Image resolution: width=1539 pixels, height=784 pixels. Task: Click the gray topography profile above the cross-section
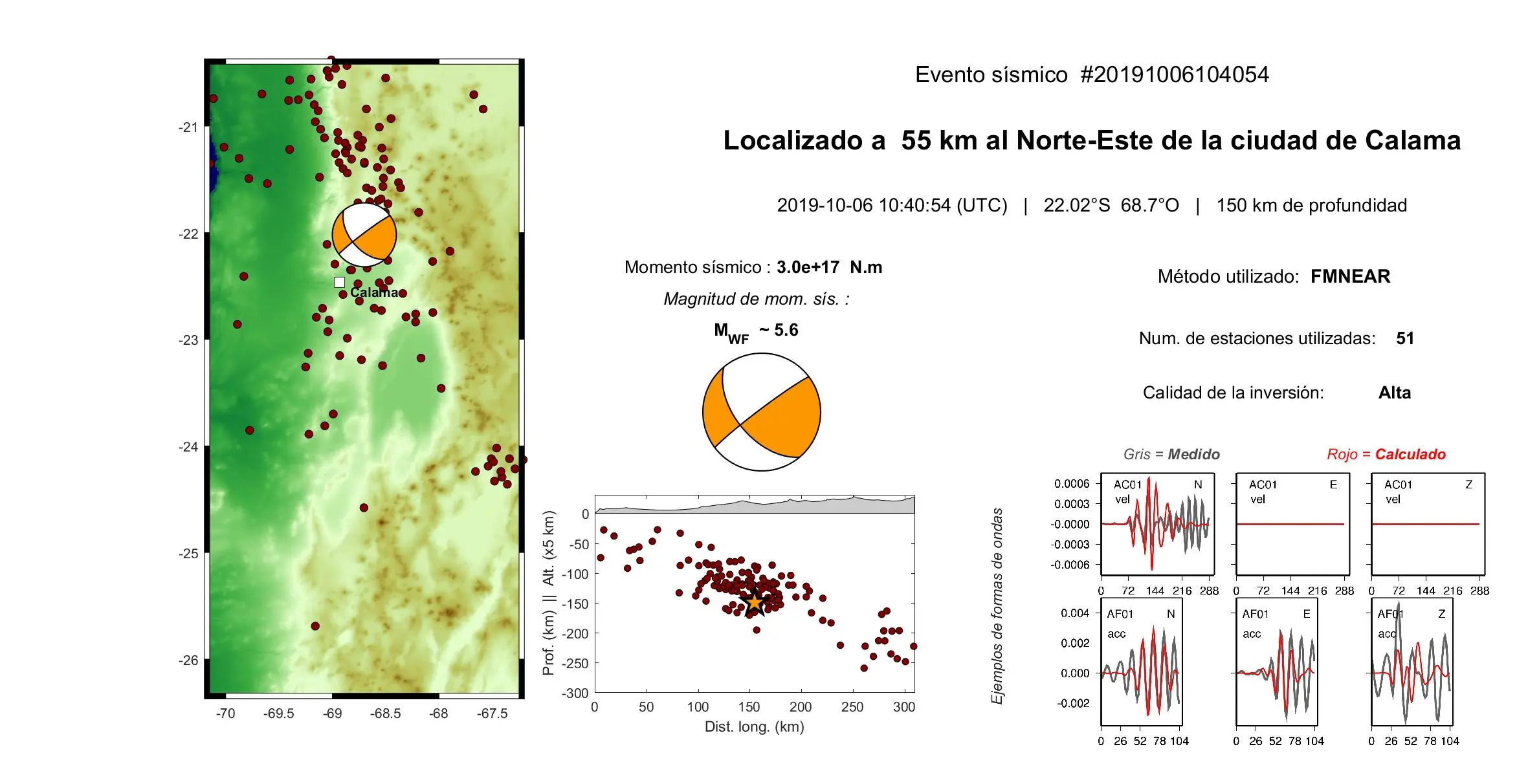click(x=755, y=505)
